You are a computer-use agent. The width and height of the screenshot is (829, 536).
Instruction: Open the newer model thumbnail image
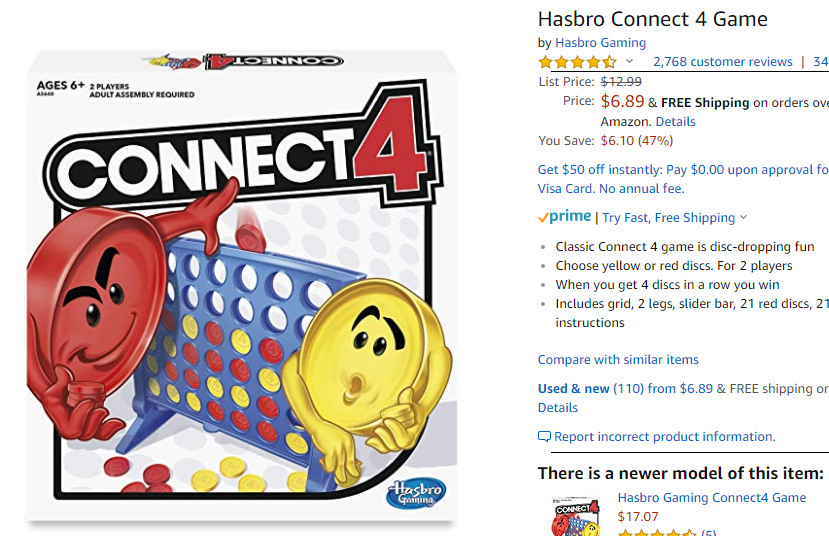click(575, 517)
